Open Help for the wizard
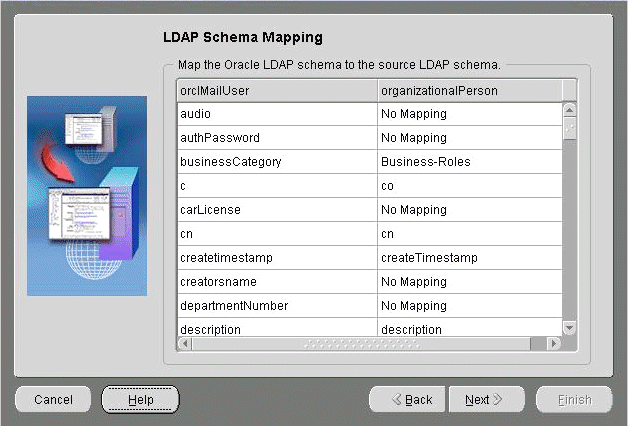Viewport: 628px width, 426px height. click(141, 399)
